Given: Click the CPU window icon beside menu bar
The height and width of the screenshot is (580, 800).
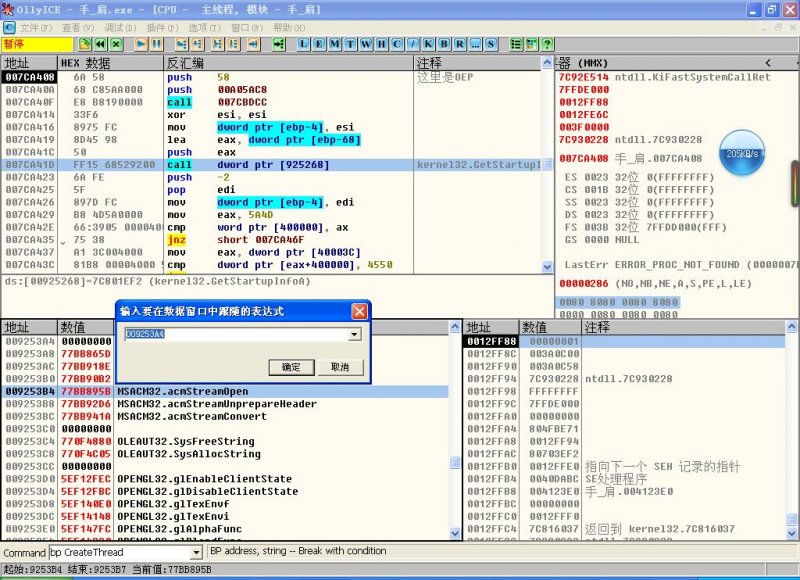Looking at the screenshot, I should [9, 28].
